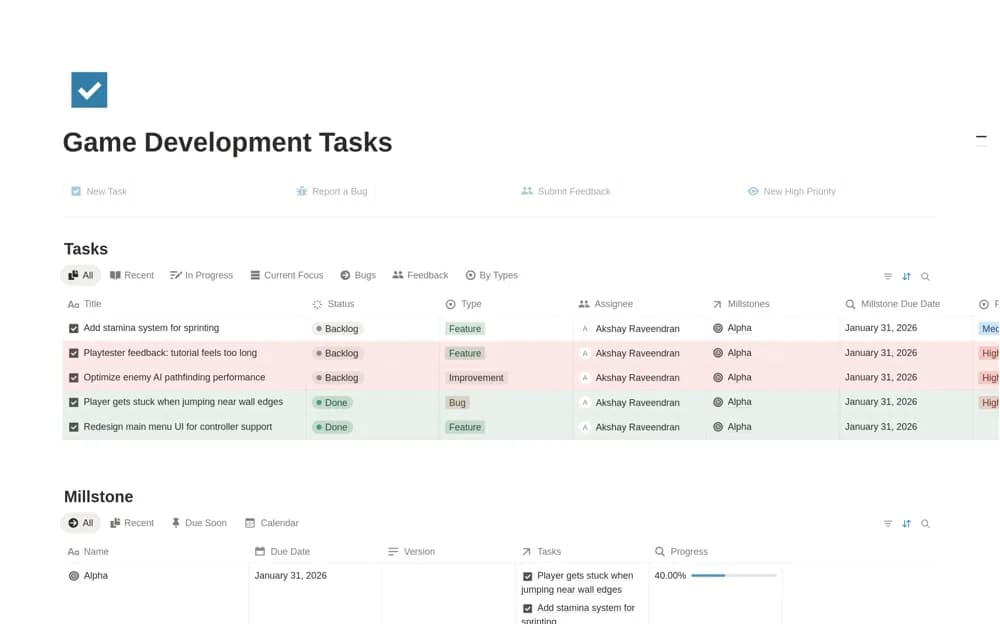Click the Tasks section heading

pos(86,249)
